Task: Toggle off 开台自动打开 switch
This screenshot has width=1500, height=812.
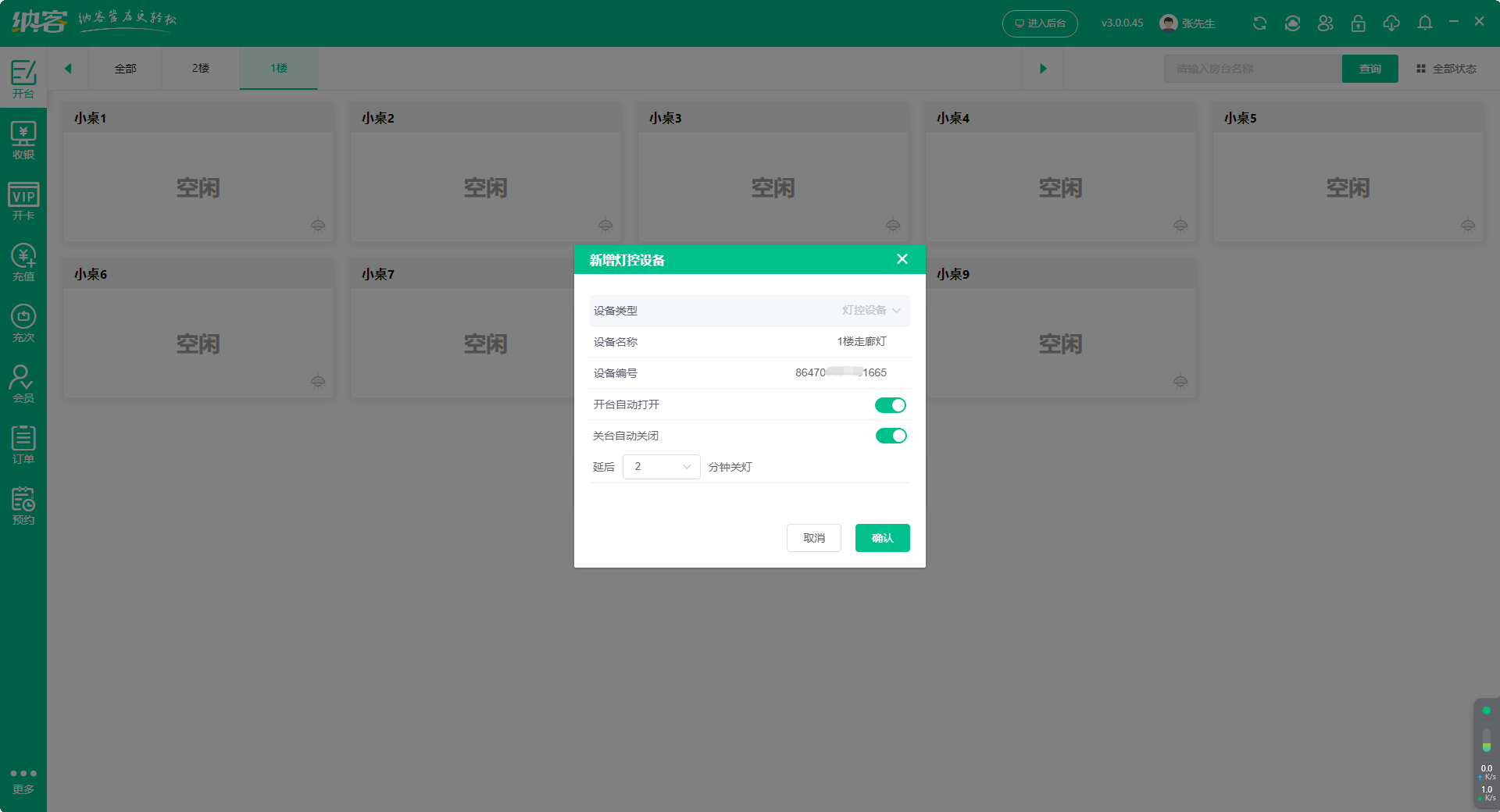Action: point(890,404)
